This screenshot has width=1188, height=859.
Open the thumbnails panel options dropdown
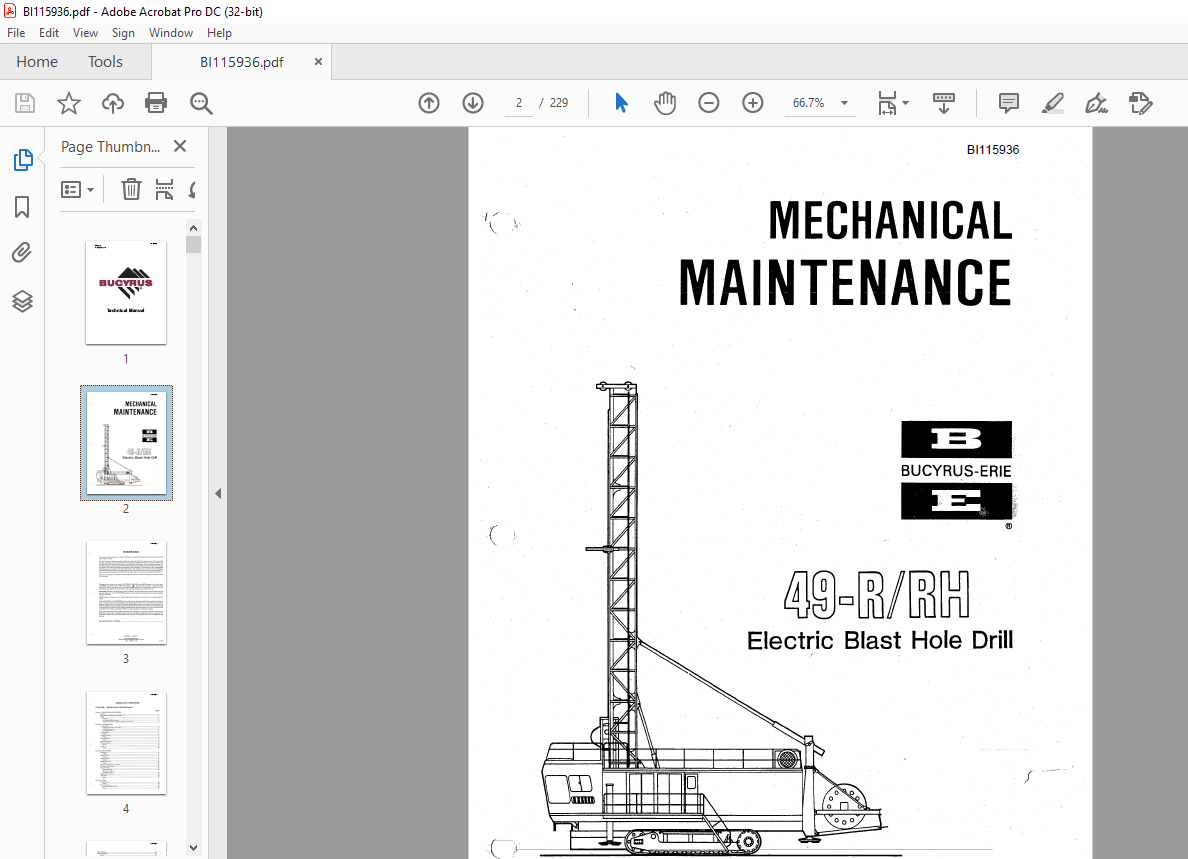[x=77, y=189]
